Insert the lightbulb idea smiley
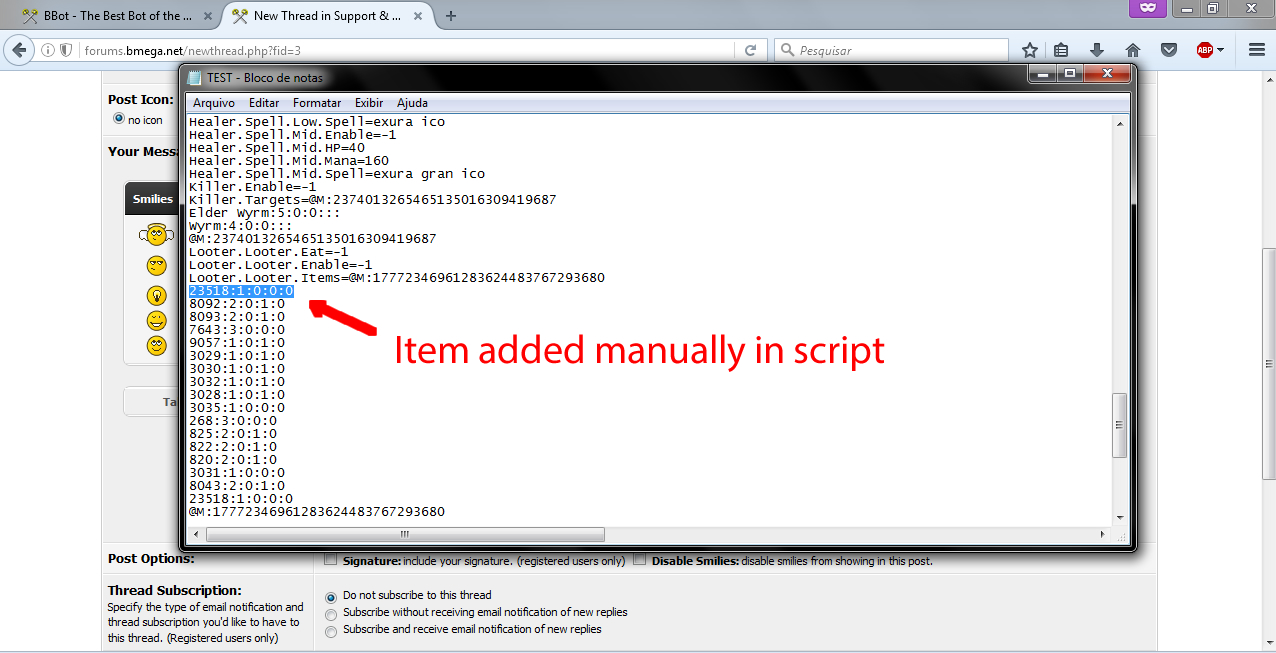 156,295
